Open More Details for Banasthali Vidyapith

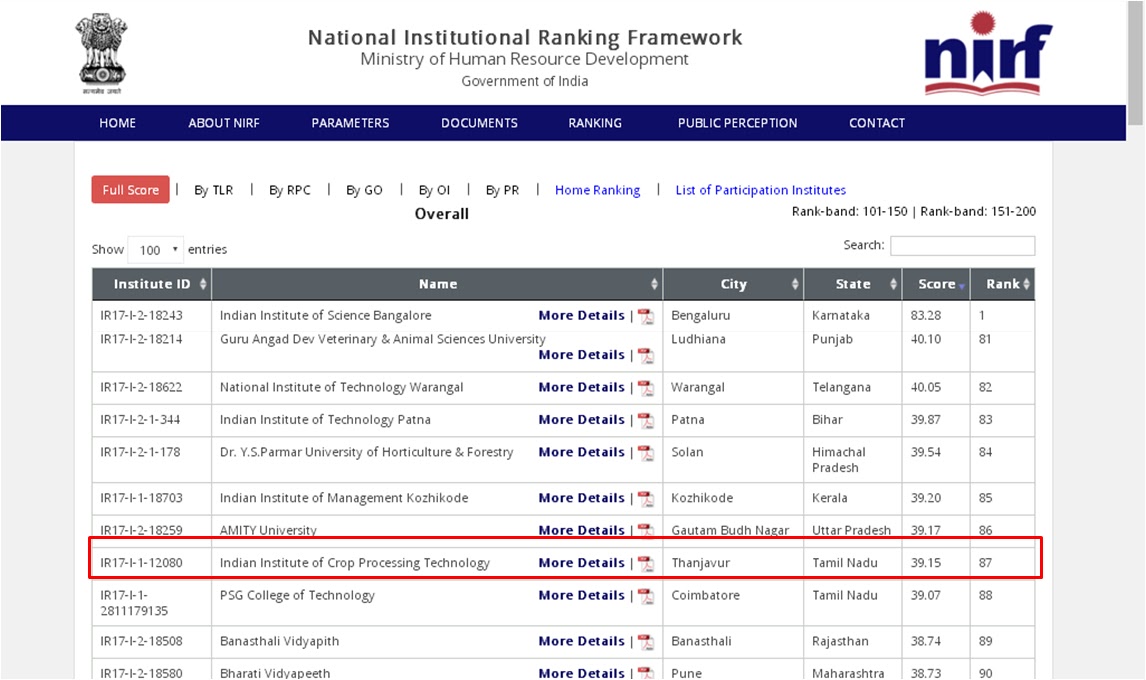(582, 641)
